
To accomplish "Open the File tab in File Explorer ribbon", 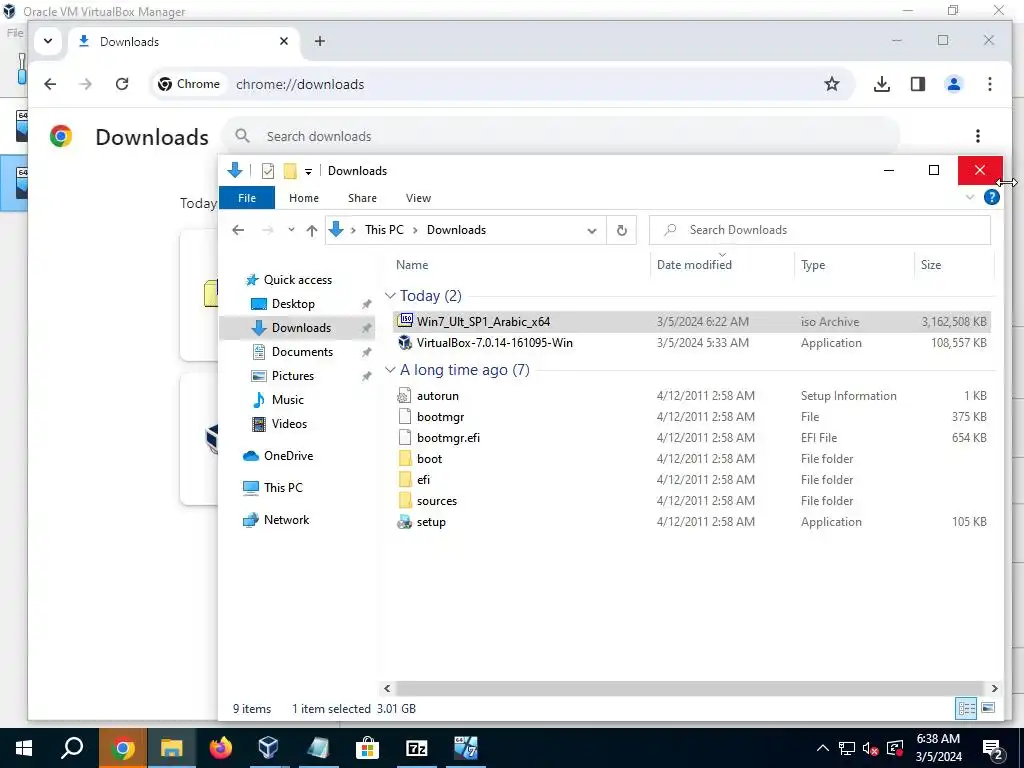I will [x=247, y=198].
